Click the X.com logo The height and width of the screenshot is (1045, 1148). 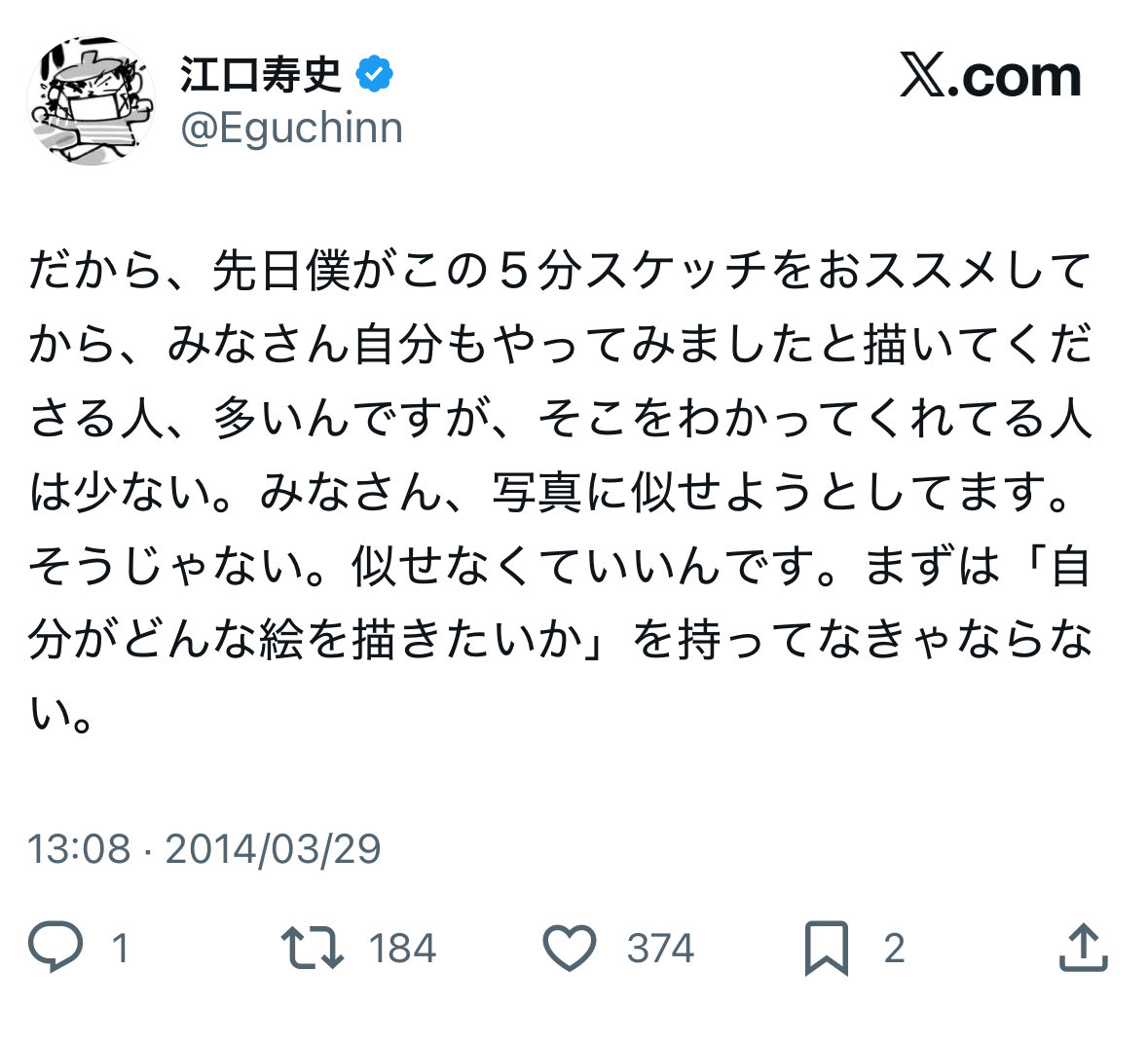(990, 76)
